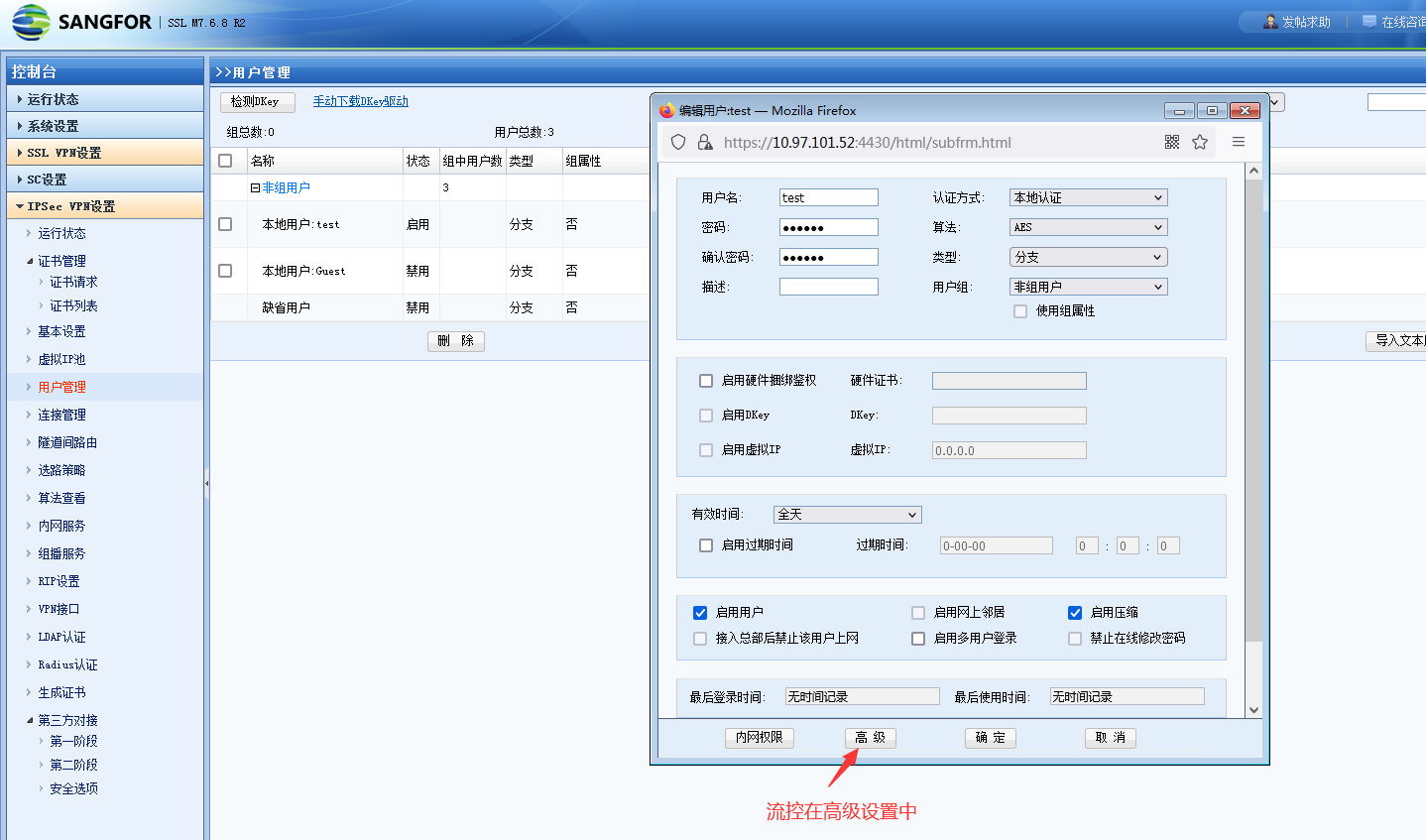Image resolution: width=1426 pixels, height=840 pixels.
Task: Open the 算法 AES dropdown
Action: (x=1088, y=227)
